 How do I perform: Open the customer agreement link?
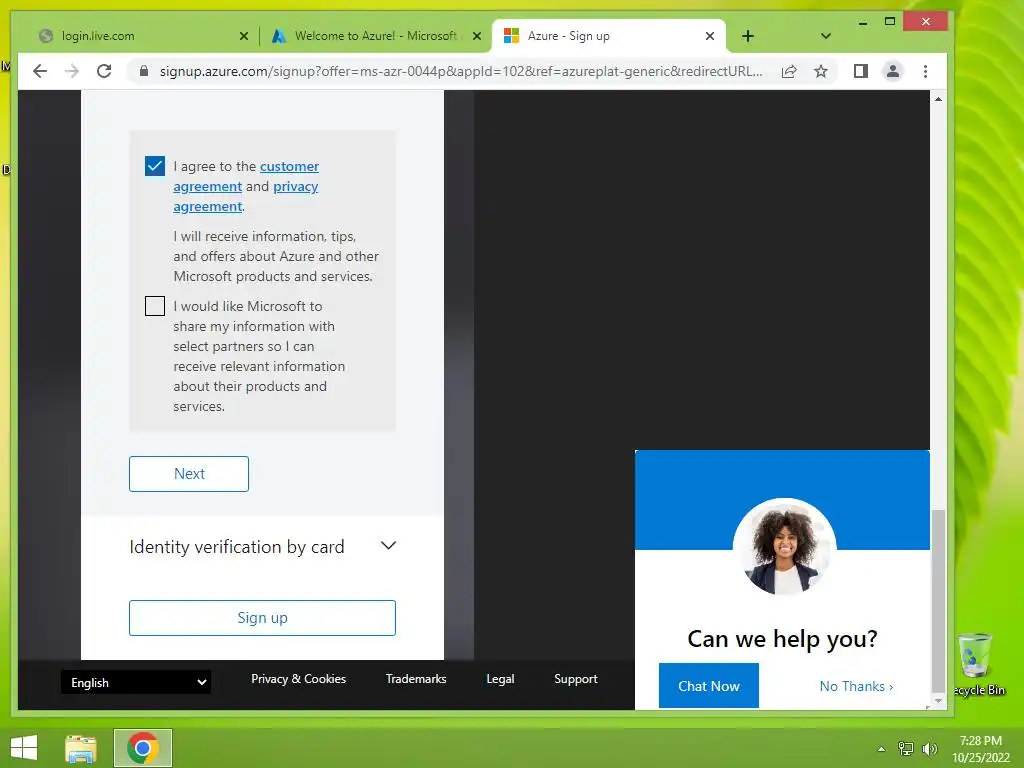(x=246, y=176)
